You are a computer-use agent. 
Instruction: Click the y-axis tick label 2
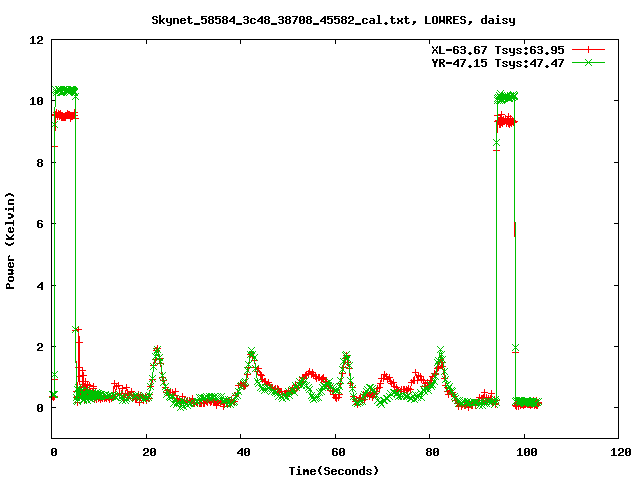click(x=40, y=347)
